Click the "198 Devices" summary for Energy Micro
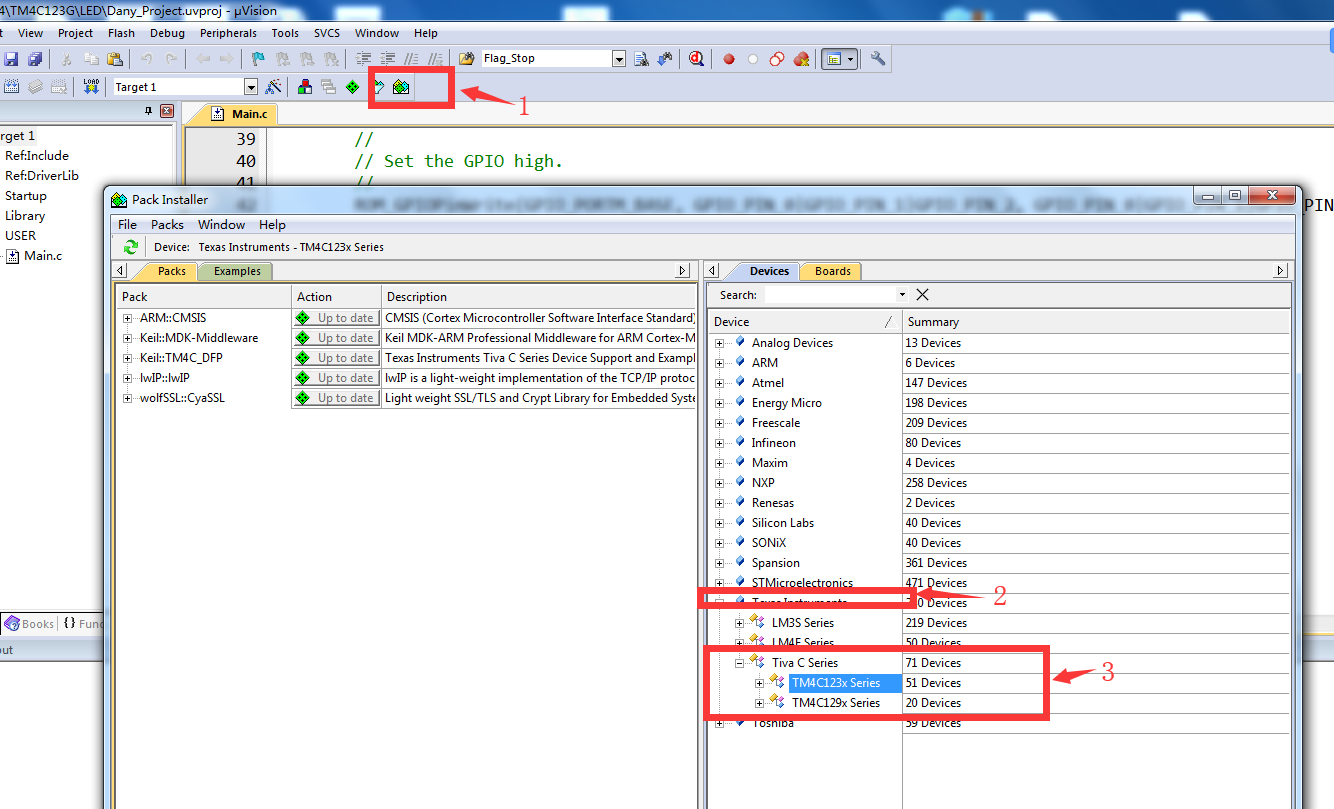This screenshot has width=1334, height=809. point(936,403)
